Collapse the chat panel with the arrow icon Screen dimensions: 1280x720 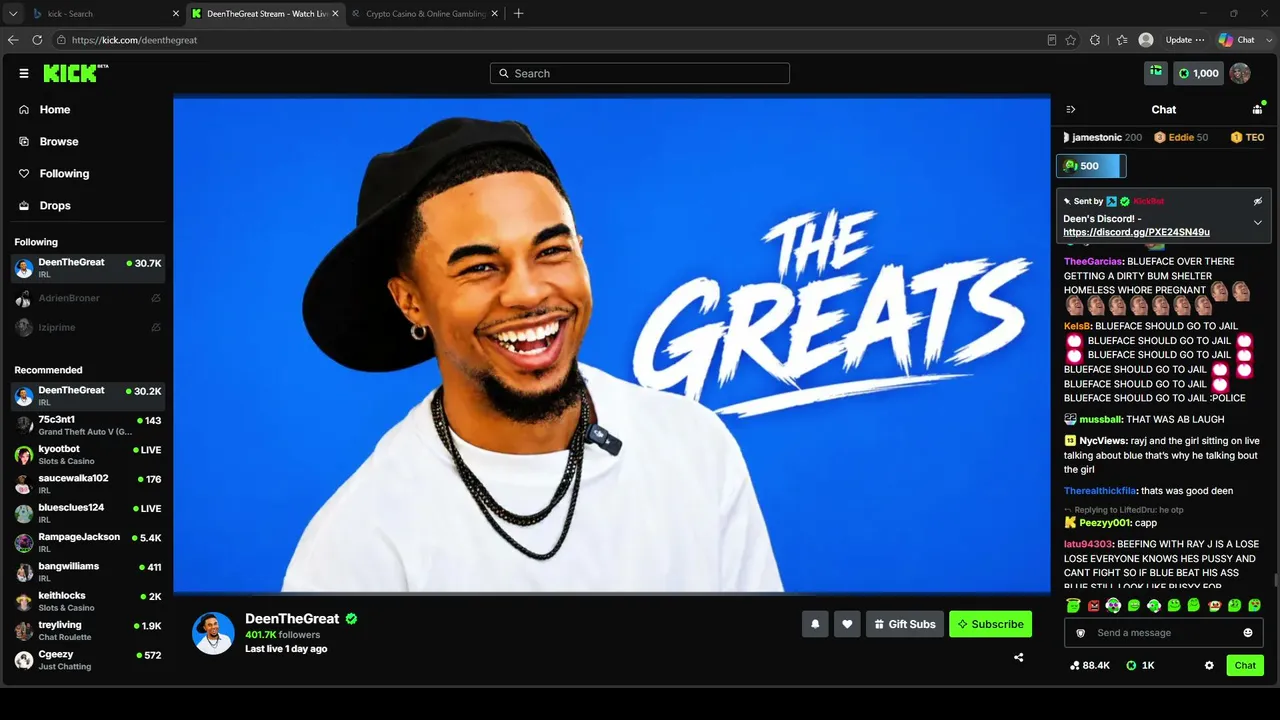1071,110
